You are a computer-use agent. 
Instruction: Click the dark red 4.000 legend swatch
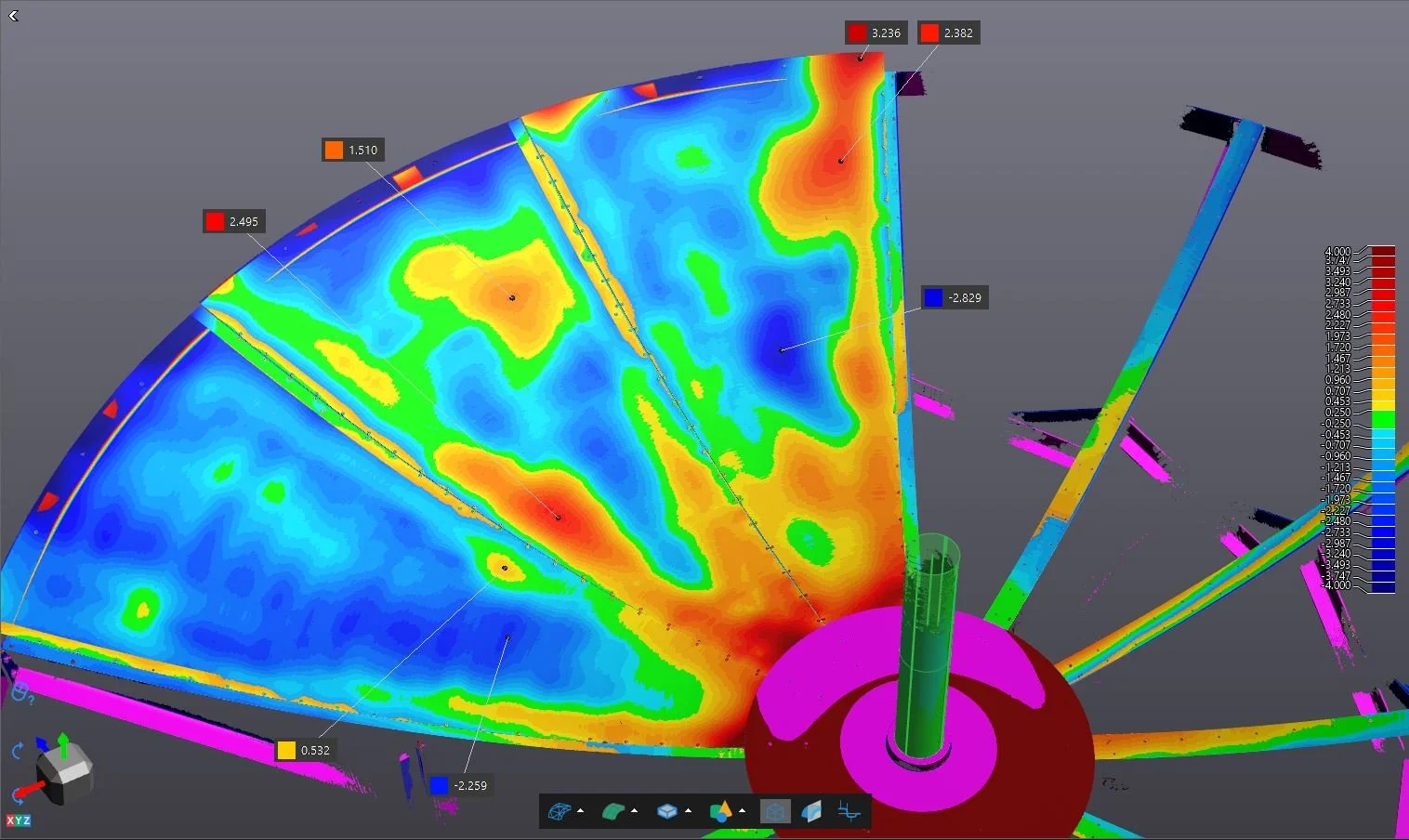1383,251
